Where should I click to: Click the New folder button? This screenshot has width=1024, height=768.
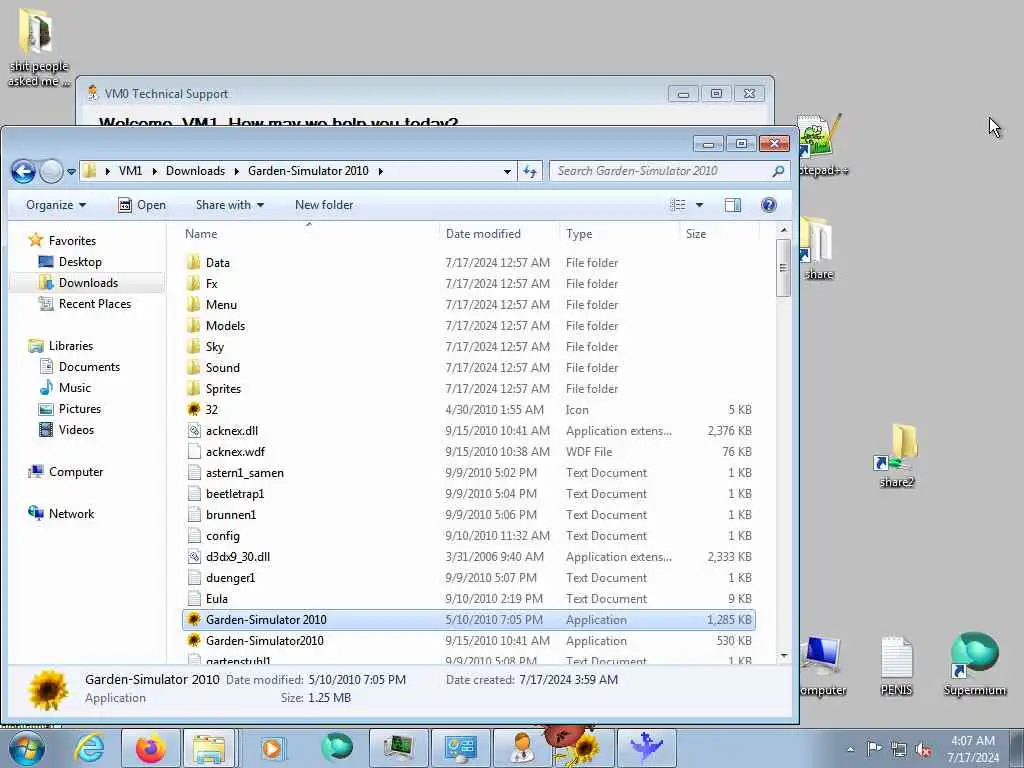tap(324, 205)
